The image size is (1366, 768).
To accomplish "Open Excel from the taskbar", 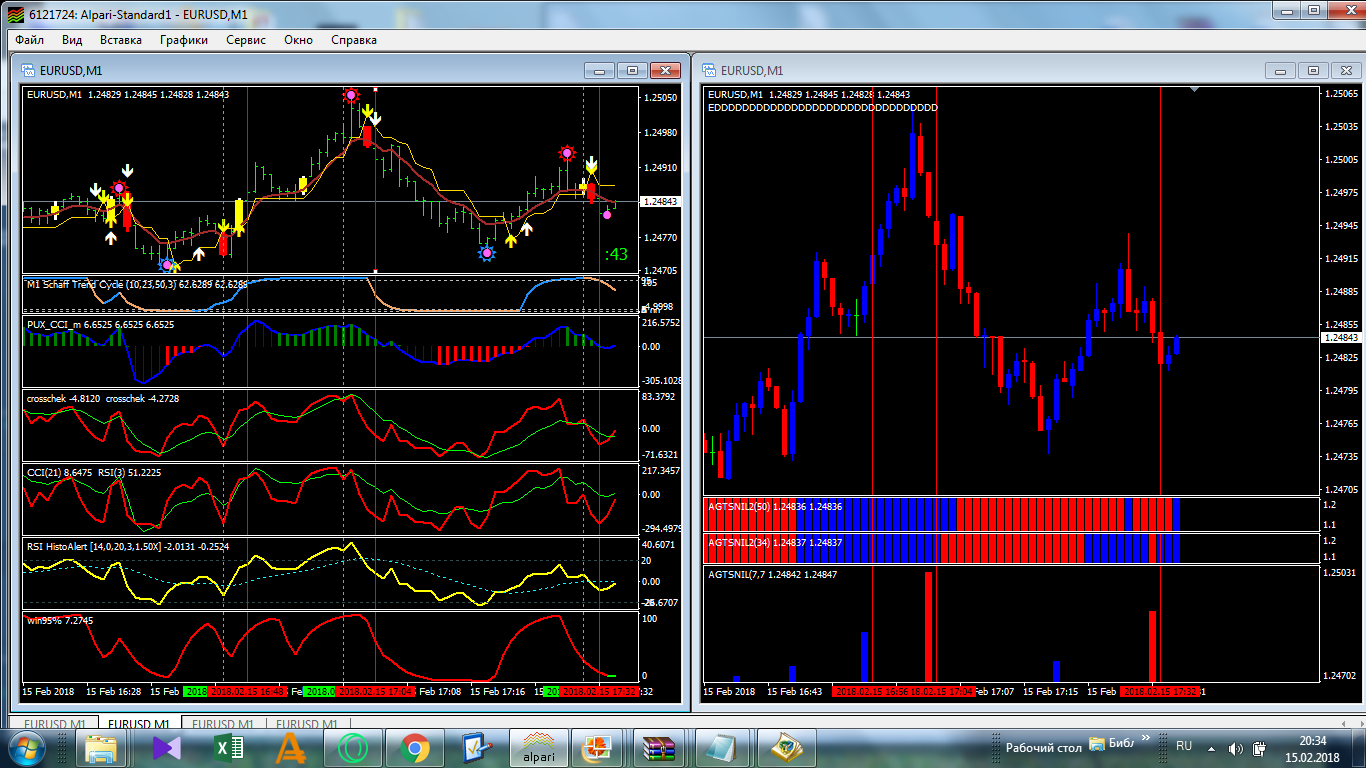I will tap(227, 747).
